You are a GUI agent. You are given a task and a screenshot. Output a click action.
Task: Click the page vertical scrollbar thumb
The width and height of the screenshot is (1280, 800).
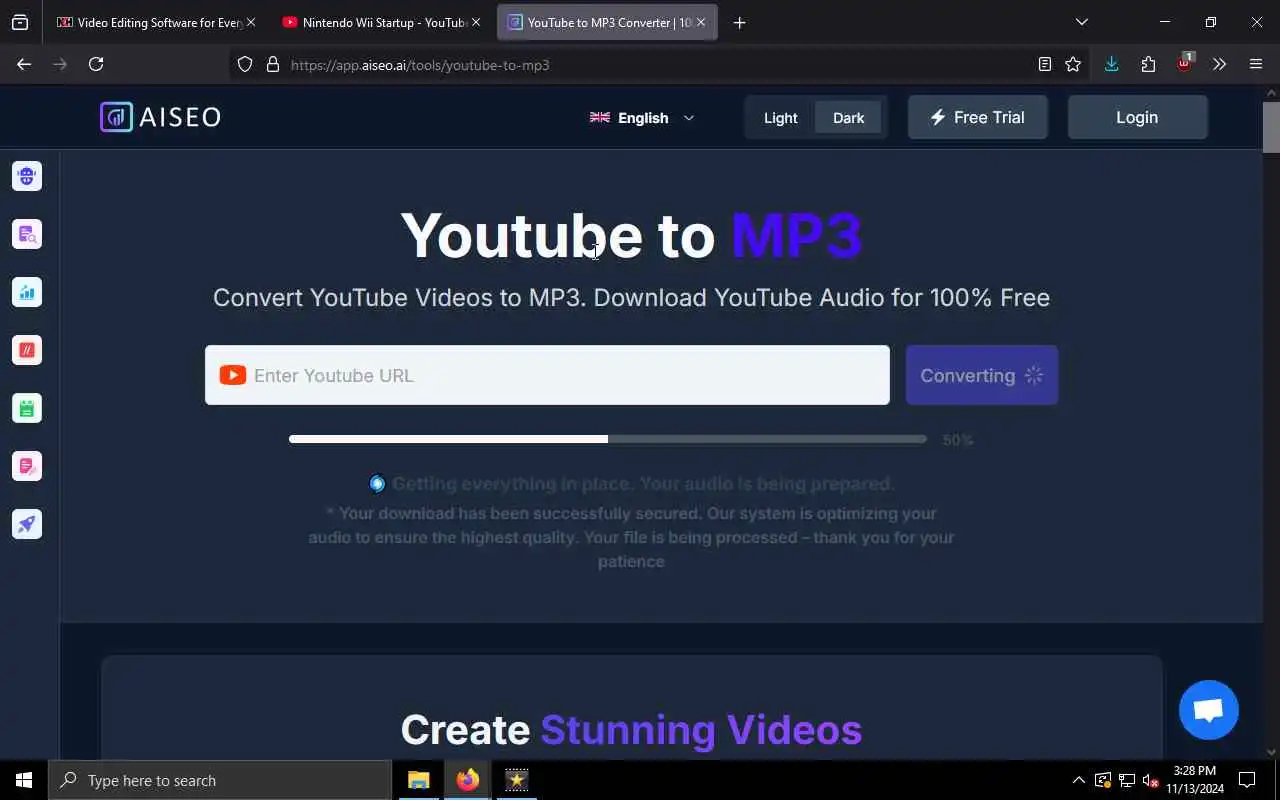[x=1271, y=127]
